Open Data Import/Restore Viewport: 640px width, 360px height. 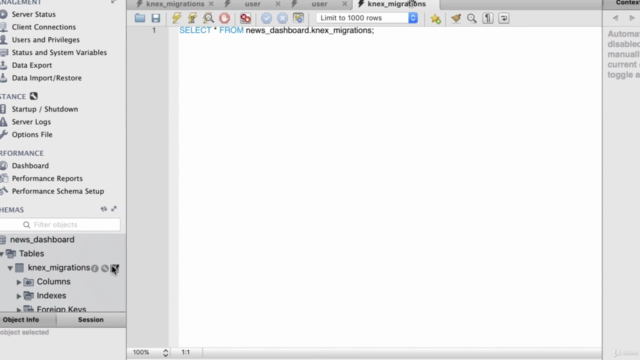47,78
